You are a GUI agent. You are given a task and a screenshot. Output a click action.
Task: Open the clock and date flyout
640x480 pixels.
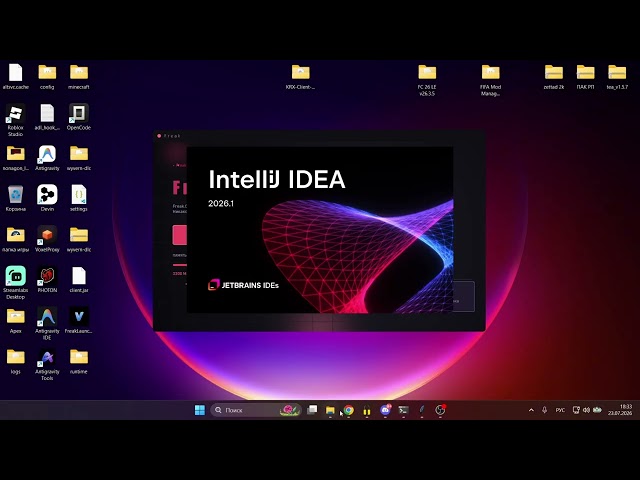click(x=620, y=410)
